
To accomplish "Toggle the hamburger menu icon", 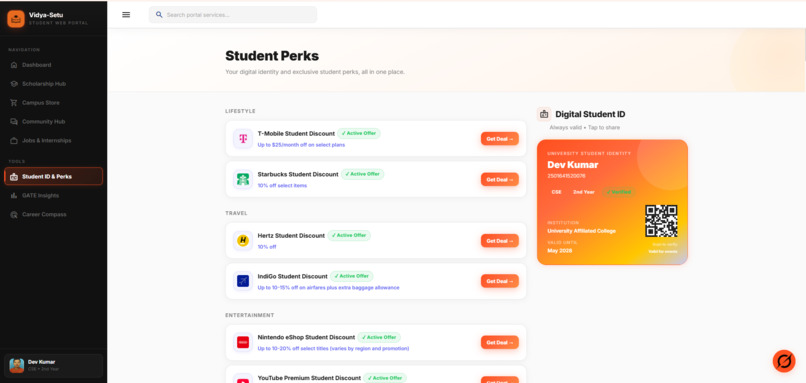I will (x=126, y=14).
